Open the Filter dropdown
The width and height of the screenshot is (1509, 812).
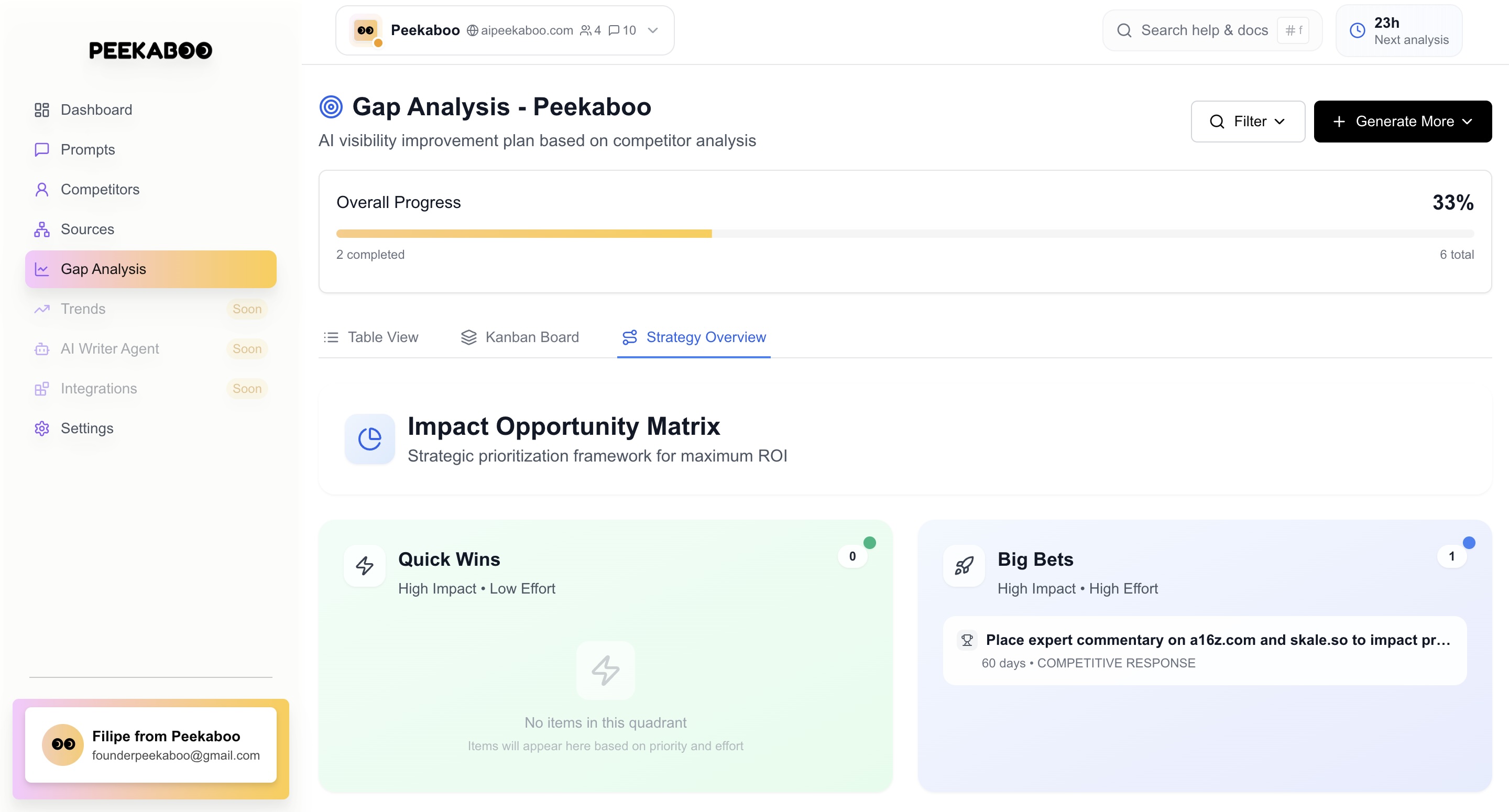point(1248,121)
